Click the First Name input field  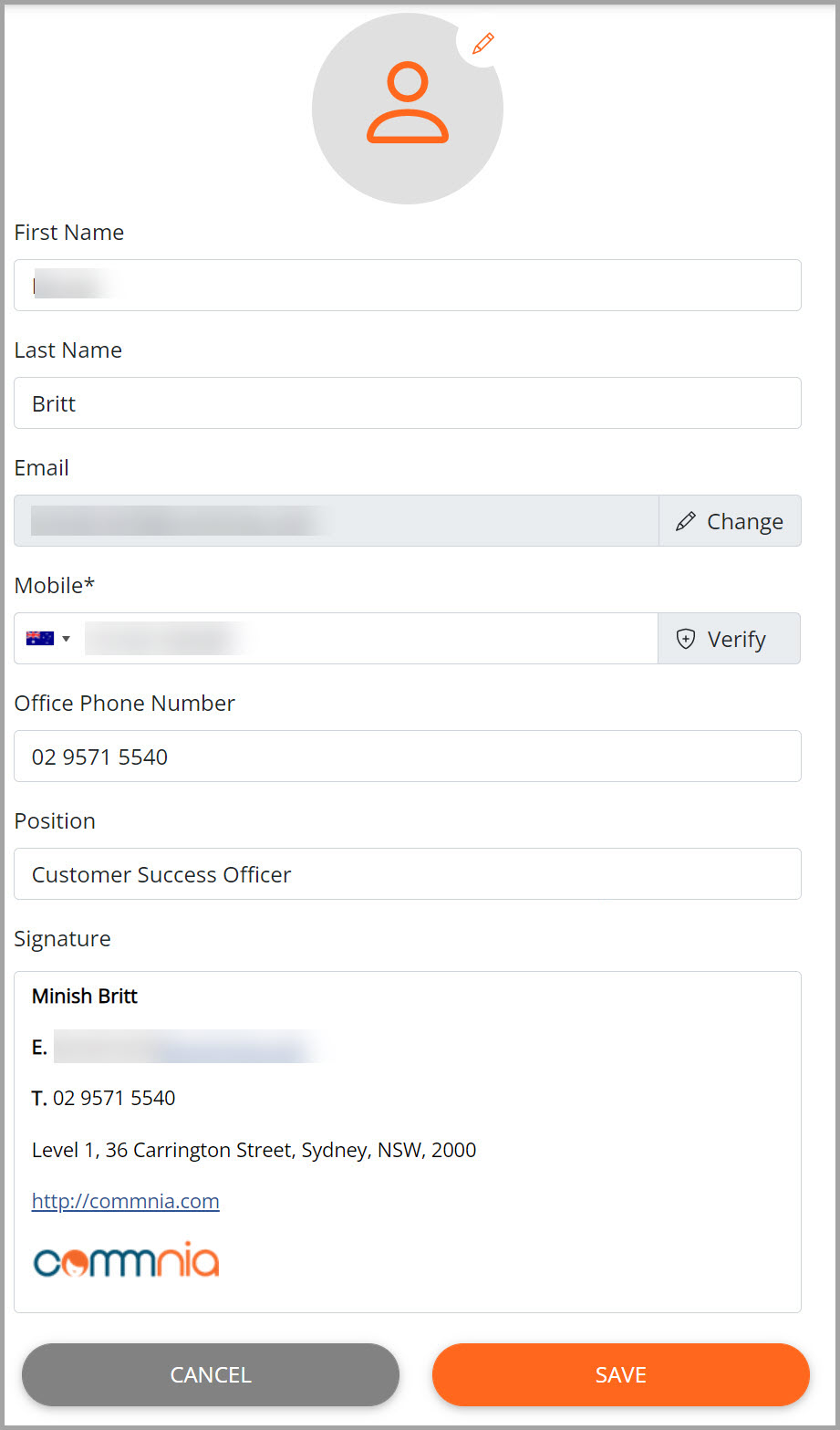[x=408, y=286]
